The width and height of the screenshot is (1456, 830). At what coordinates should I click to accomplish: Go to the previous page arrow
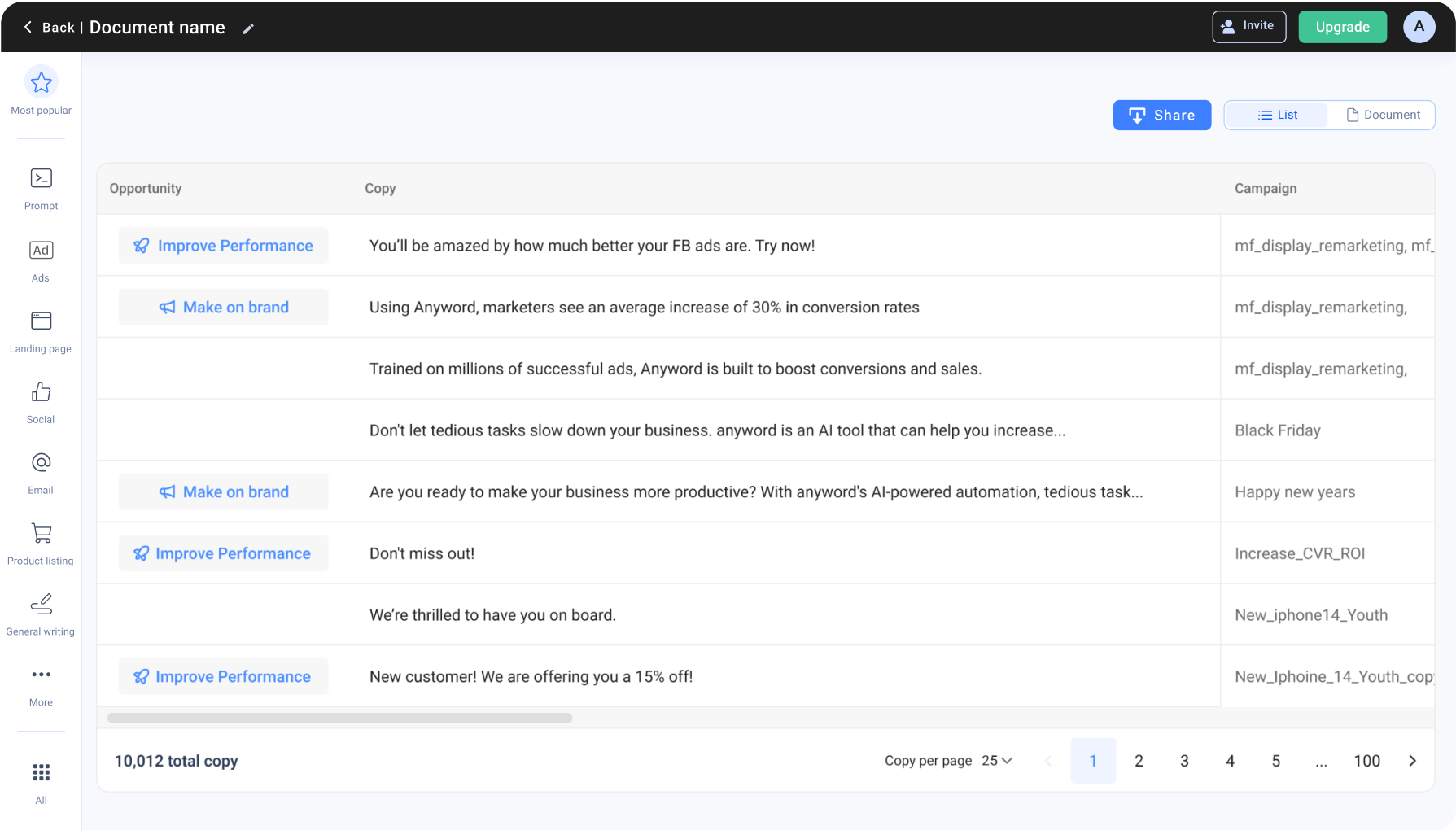click(x=1047, y=761)
